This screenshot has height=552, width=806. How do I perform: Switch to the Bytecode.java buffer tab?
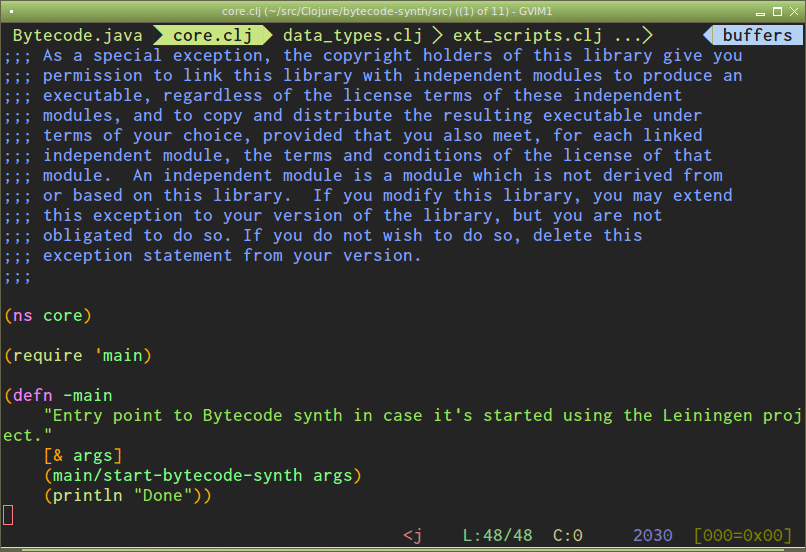pyautogui.click(x=77, y=35)
